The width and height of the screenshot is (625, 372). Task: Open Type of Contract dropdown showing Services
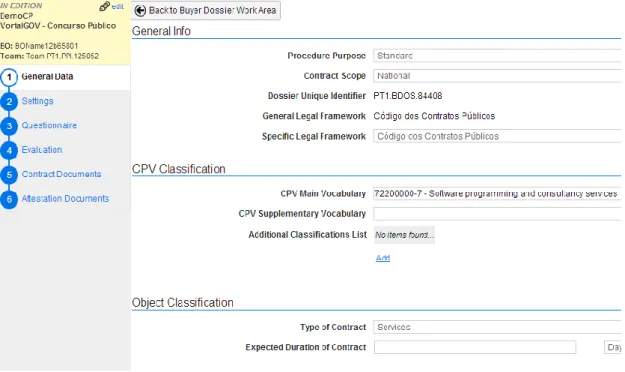[x=497, y=327]
